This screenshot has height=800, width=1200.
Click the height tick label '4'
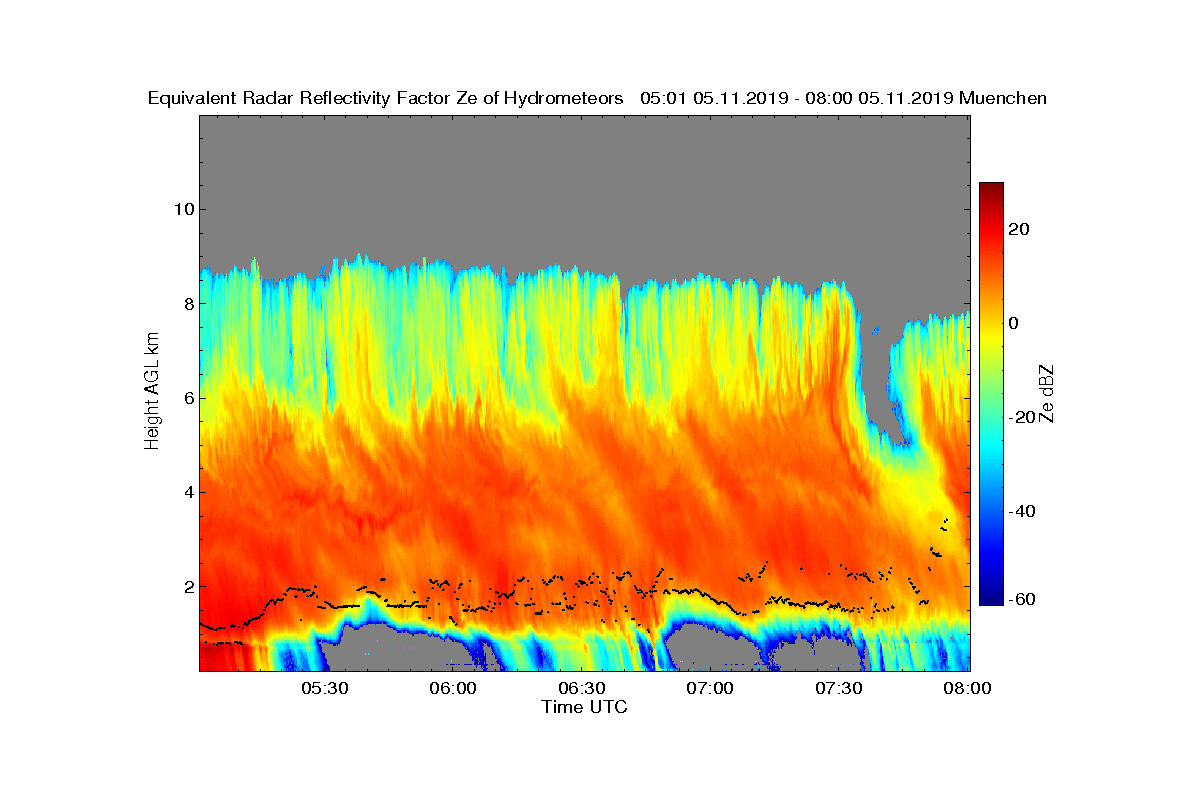[x=187, y=492]
